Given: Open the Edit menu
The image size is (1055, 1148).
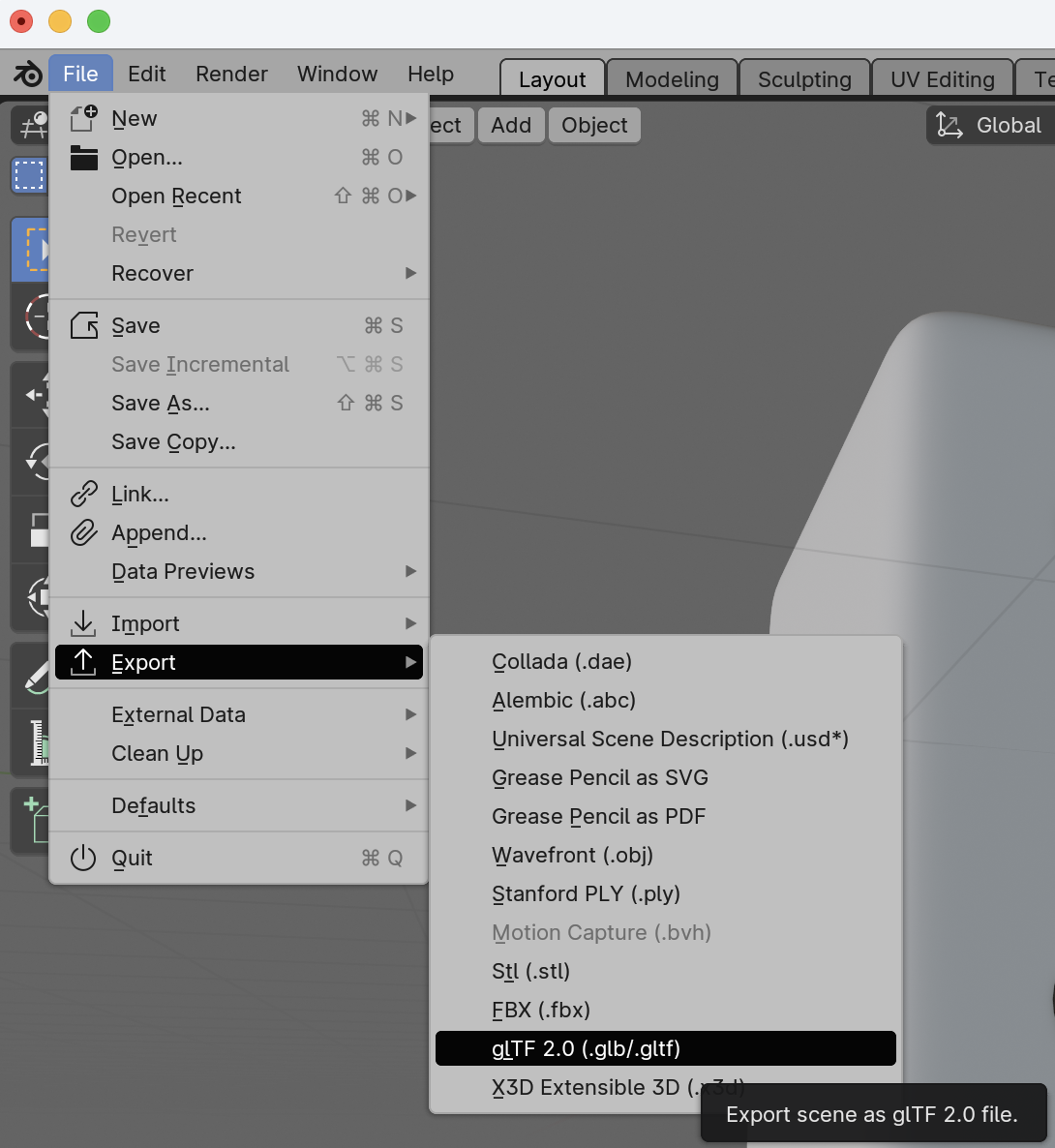Looking at the screenshot, I should click(146, 74).
